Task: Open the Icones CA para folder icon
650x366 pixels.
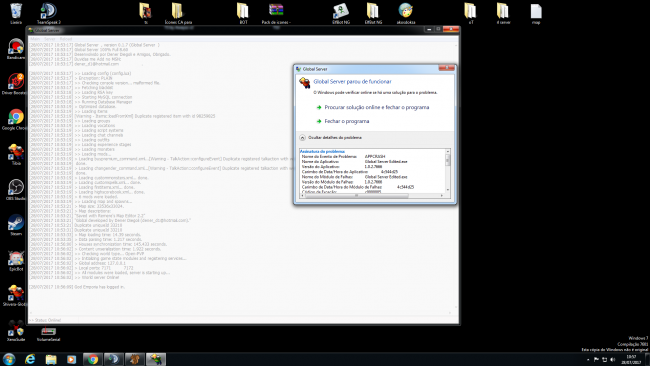Action: 178,13
